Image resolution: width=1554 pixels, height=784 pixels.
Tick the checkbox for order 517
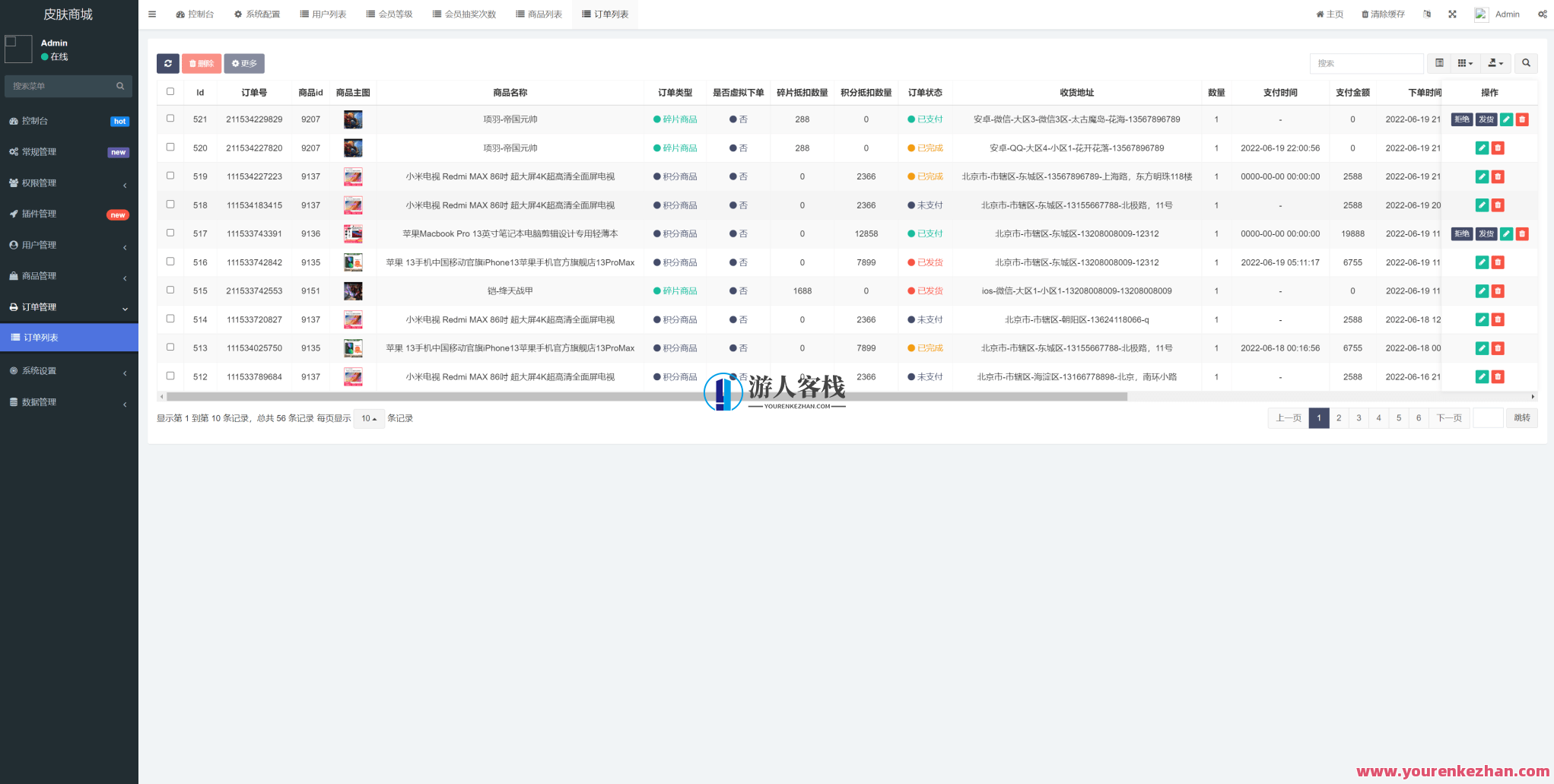pos(170,233)
